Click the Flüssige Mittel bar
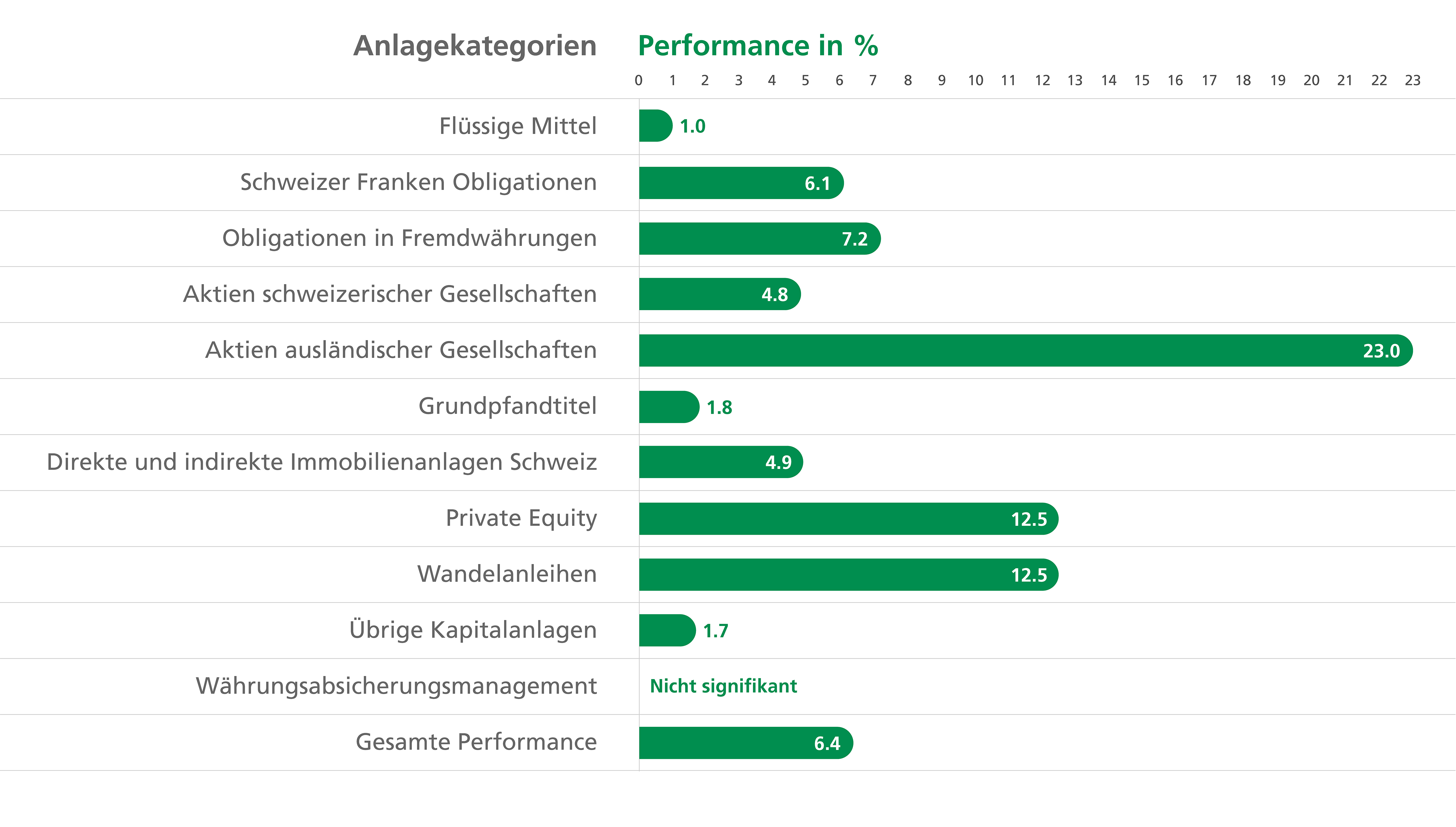The image size is (1456, 827). 656,126
